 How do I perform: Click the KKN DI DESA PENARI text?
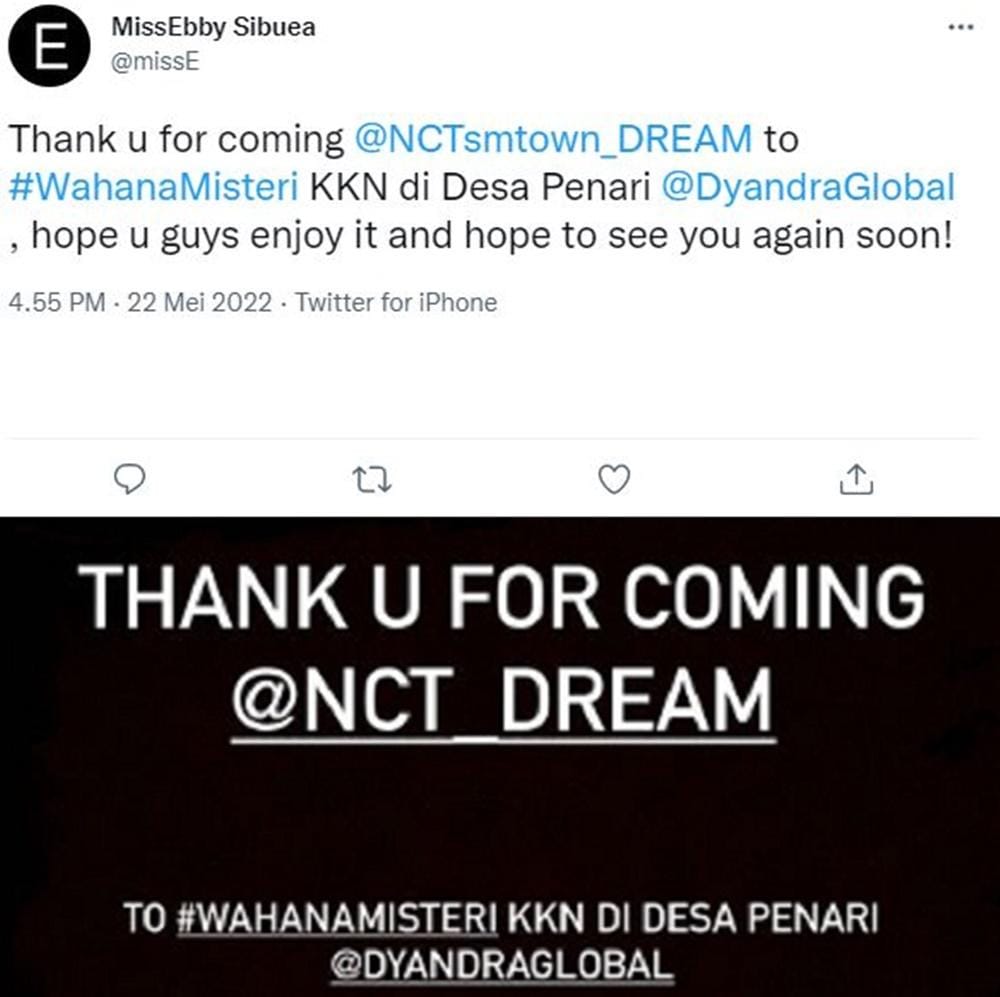tap(693, 919)
